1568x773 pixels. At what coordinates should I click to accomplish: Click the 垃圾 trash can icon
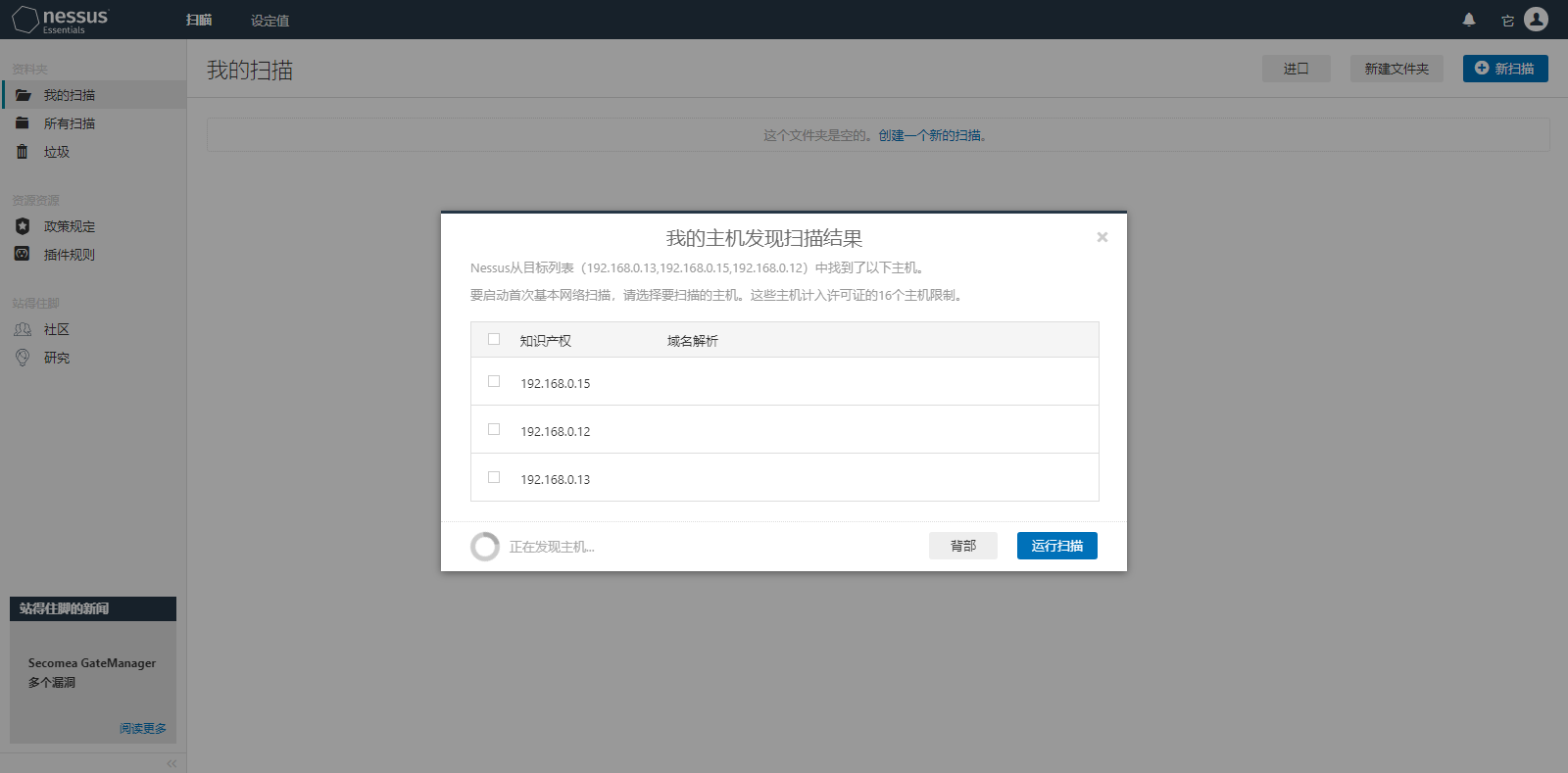coord(23,152)
